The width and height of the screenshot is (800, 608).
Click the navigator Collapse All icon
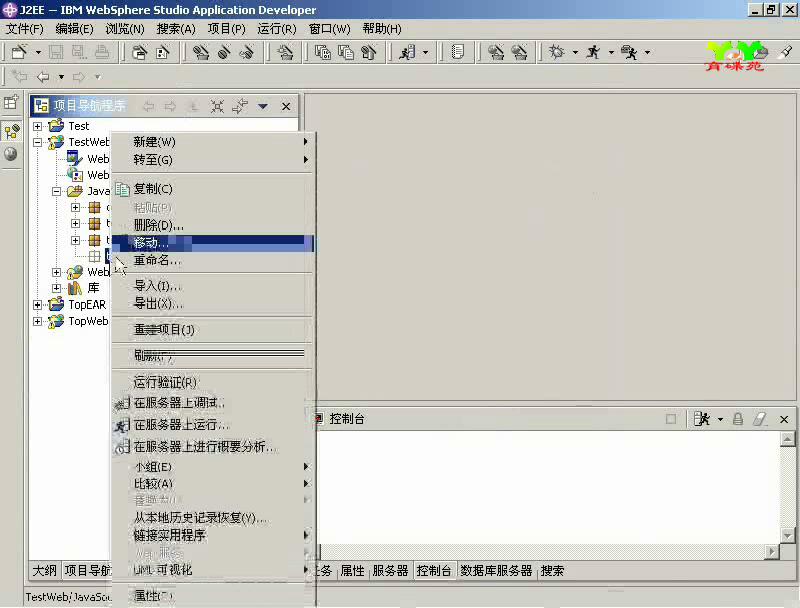pyautogui.click(x=217, y=106)
